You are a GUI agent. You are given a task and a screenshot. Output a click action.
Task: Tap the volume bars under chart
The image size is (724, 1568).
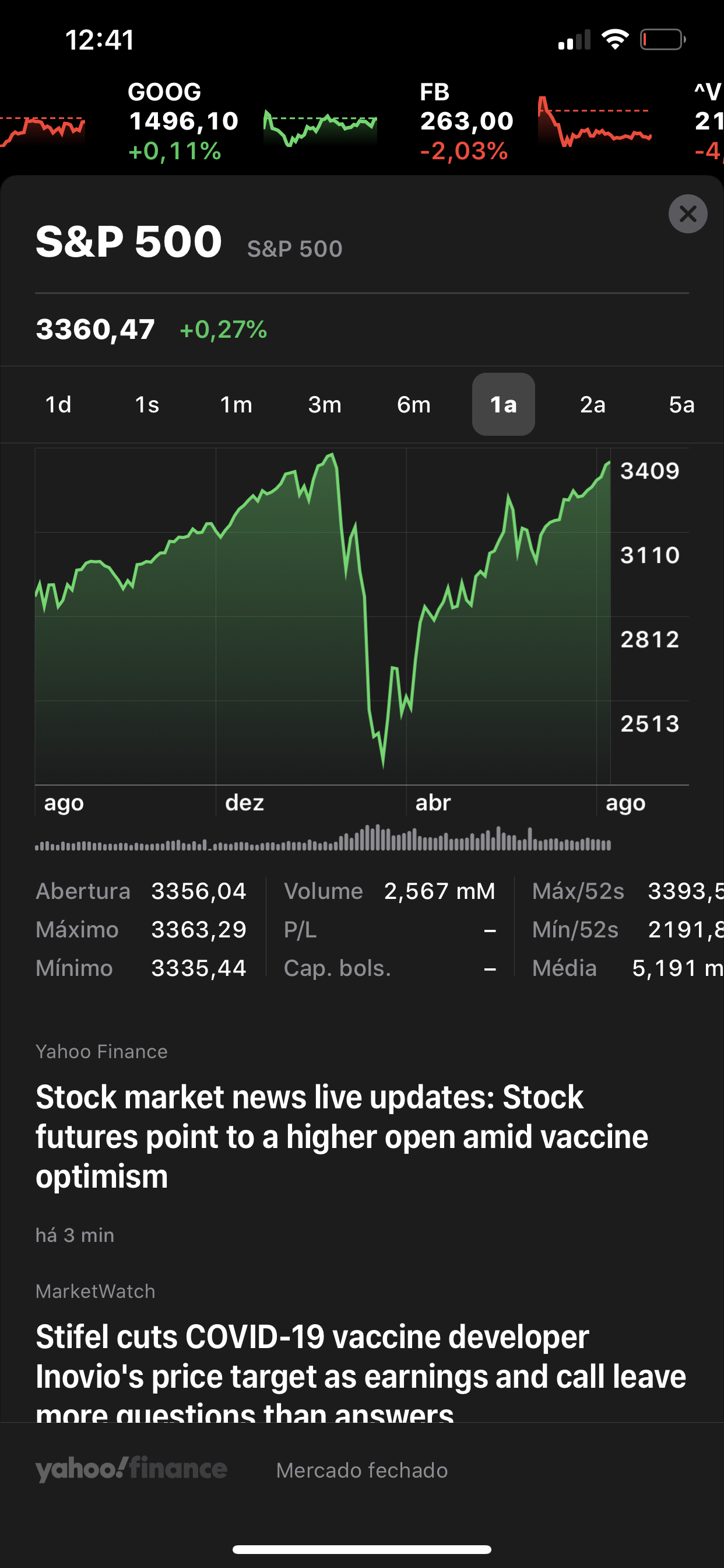(322, 839)
